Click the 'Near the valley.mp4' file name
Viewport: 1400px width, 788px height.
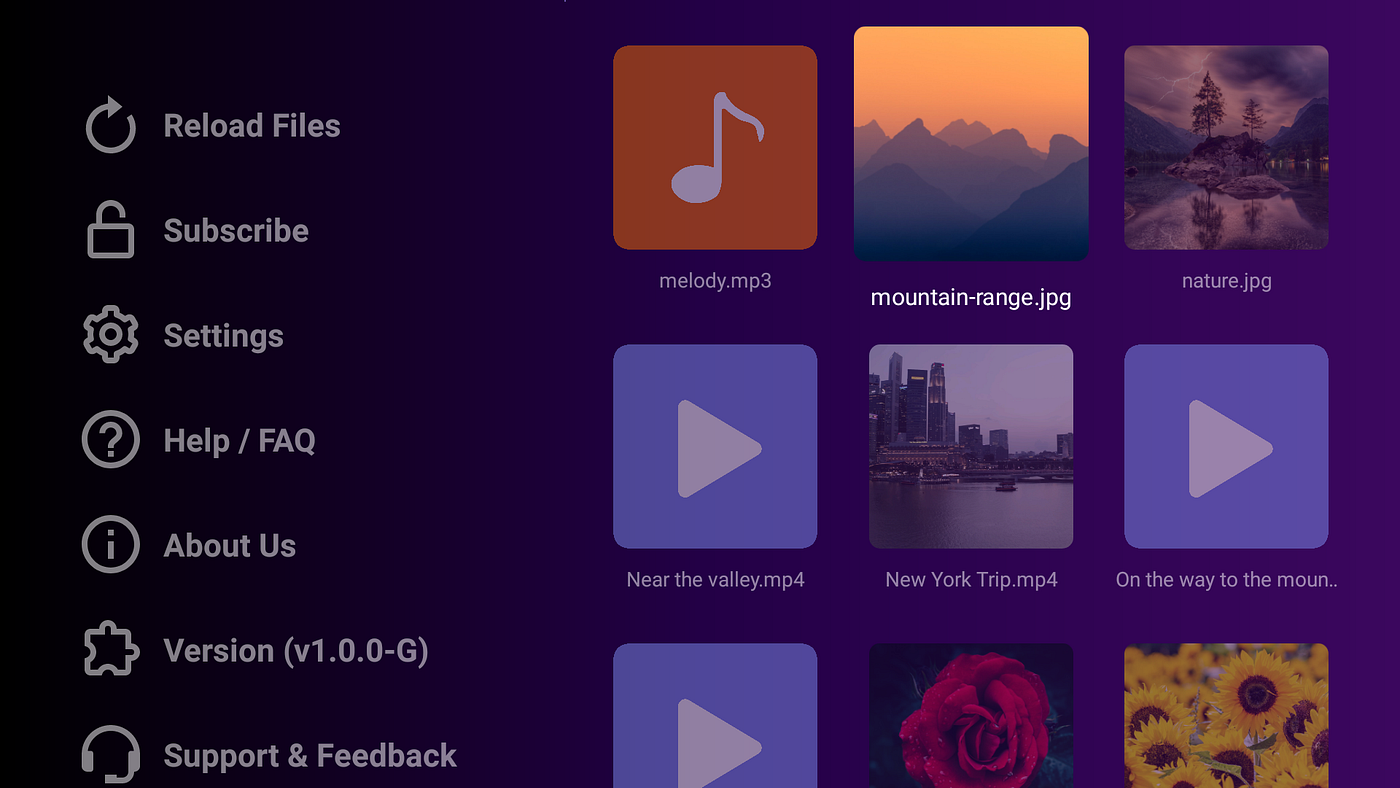click(x=715, y=580)
